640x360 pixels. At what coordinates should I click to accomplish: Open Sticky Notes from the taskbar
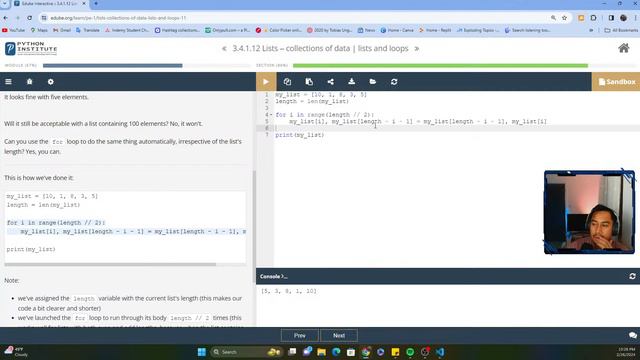click(395, 352)
